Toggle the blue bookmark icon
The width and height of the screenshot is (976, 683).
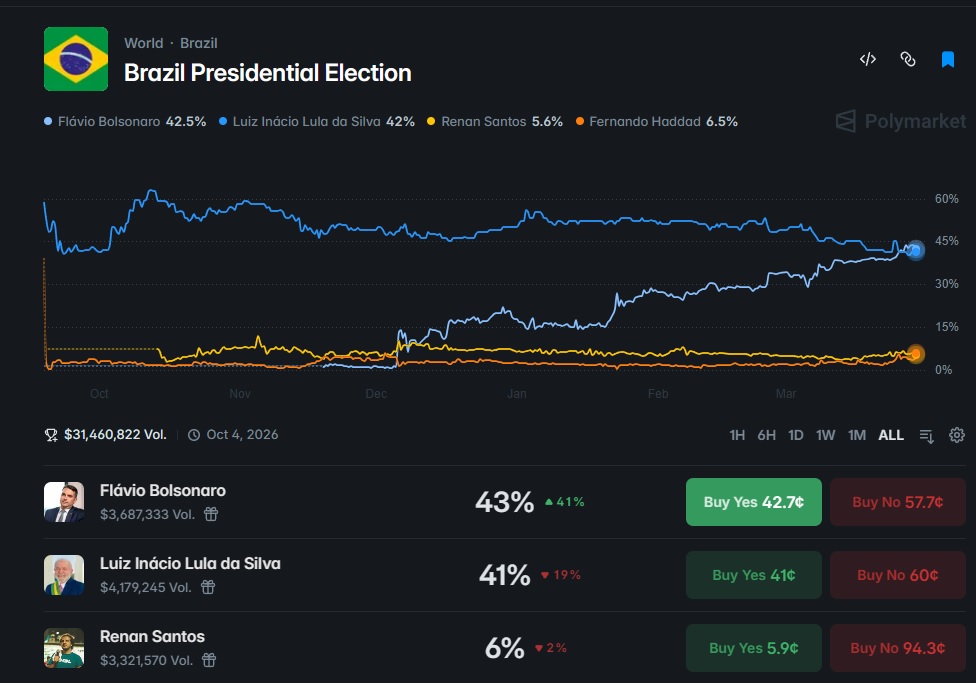(948, 59)
